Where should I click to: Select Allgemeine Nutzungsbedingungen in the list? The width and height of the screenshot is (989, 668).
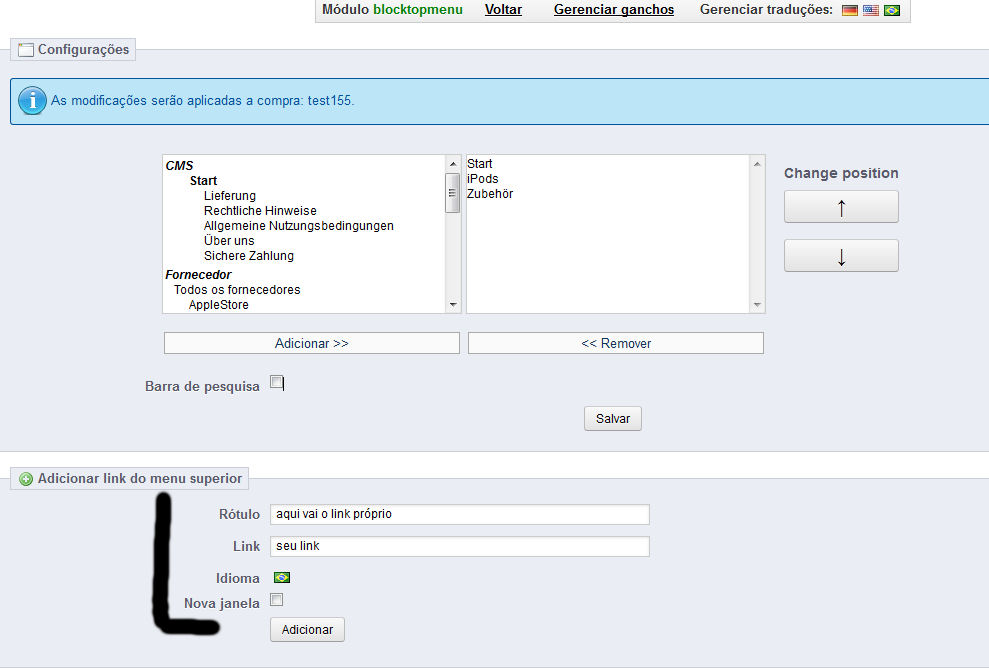pos(298,226)
